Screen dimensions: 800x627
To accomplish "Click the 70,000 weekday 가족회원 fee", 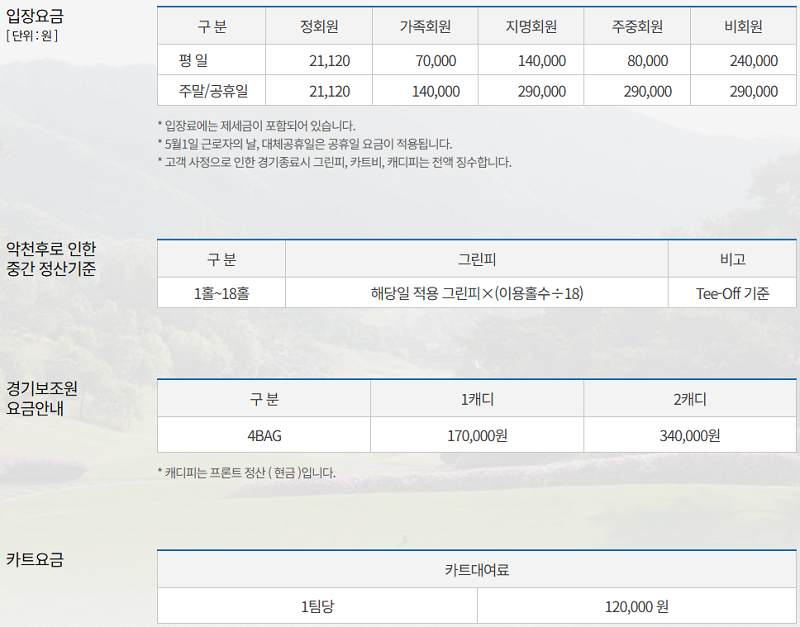I will click(x=435, y=61).
